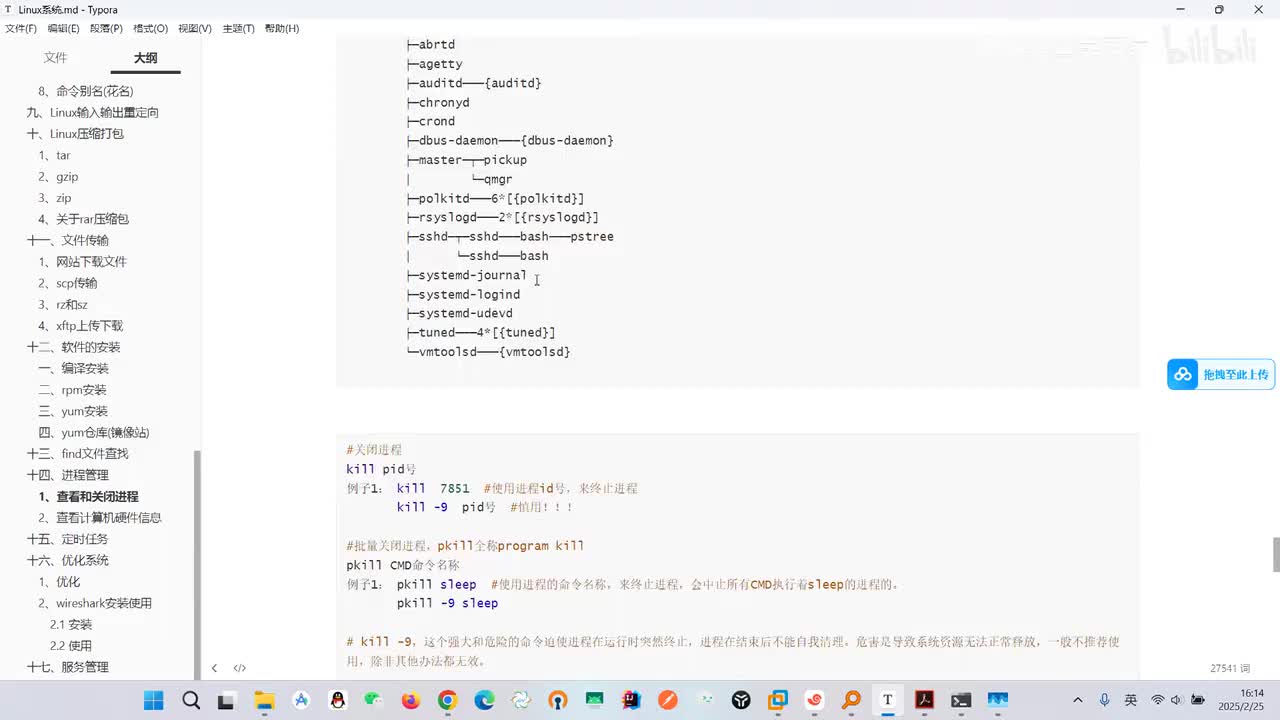Click the microphone icon in the system tray
The width and height of the screenshot is (1280, 720).
1104,700
